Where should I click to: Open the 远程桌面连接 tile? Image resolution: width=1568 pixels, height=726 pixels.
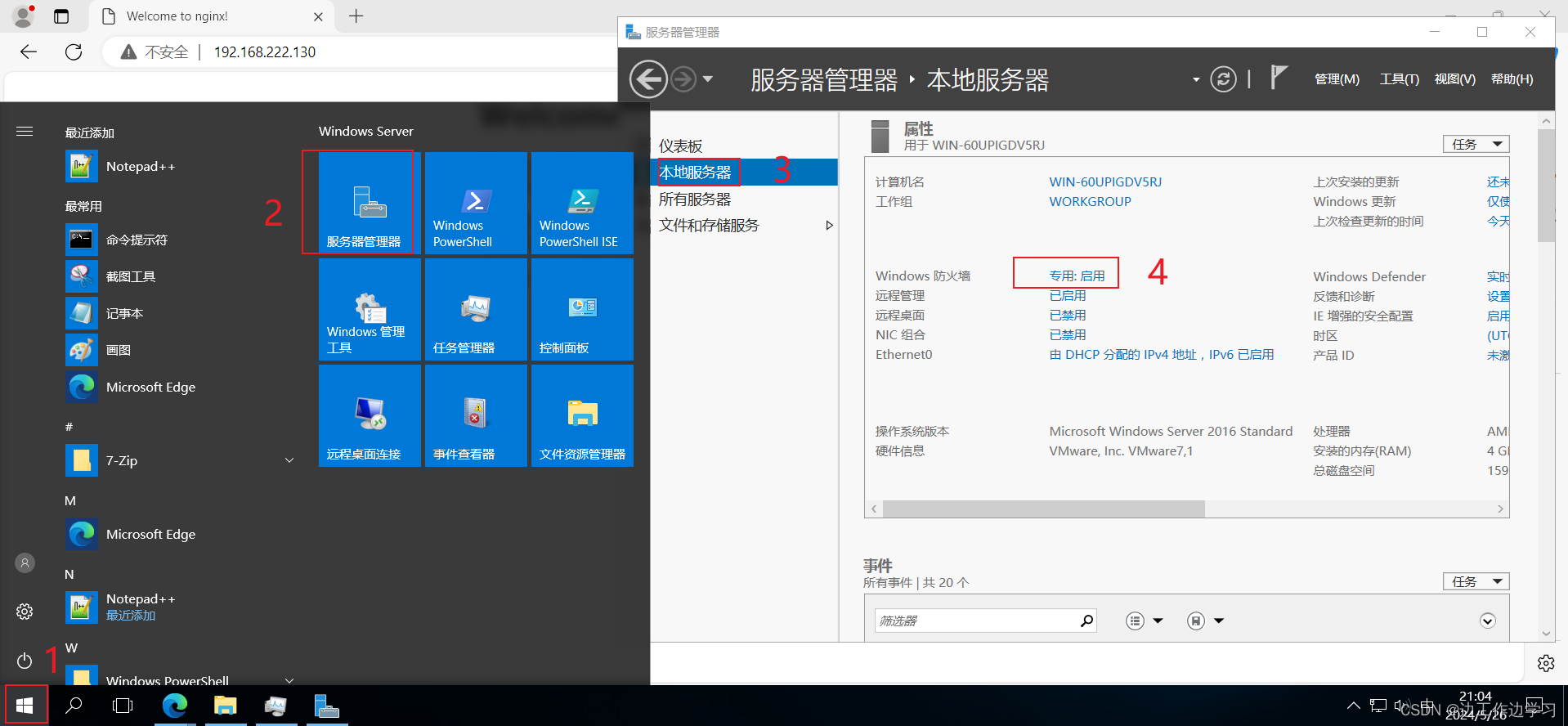click(370, 415)
